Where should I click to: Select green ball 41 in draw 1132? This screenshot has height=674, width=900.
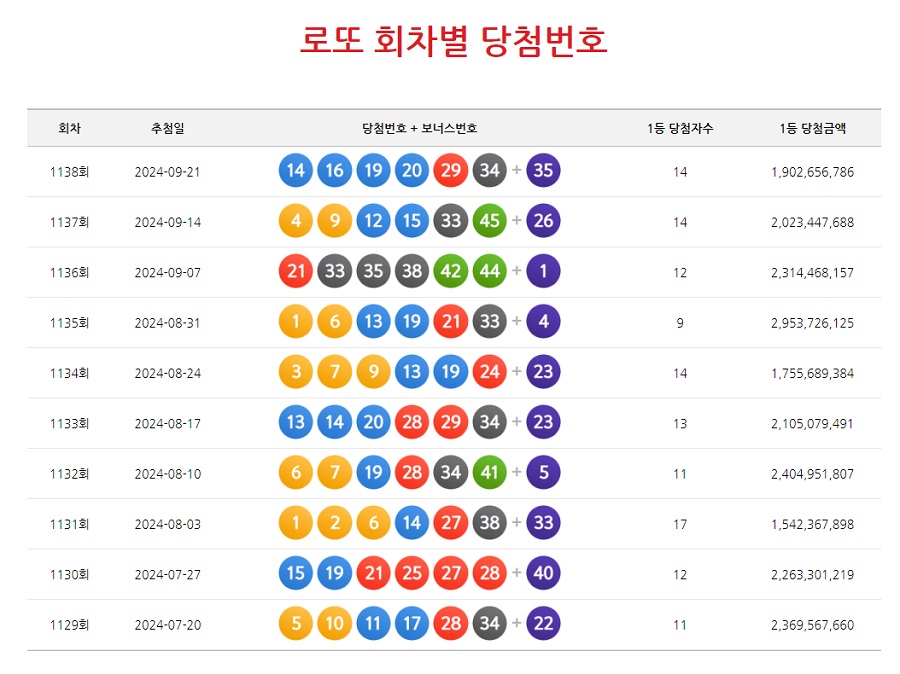click(x=489, y=472)
